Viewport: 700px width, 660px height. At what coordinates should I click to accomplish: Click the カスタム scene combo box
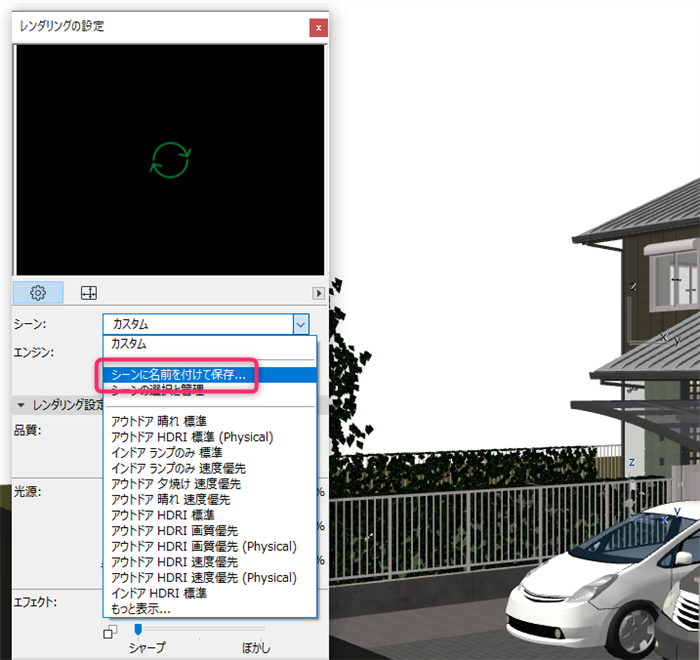206,324
